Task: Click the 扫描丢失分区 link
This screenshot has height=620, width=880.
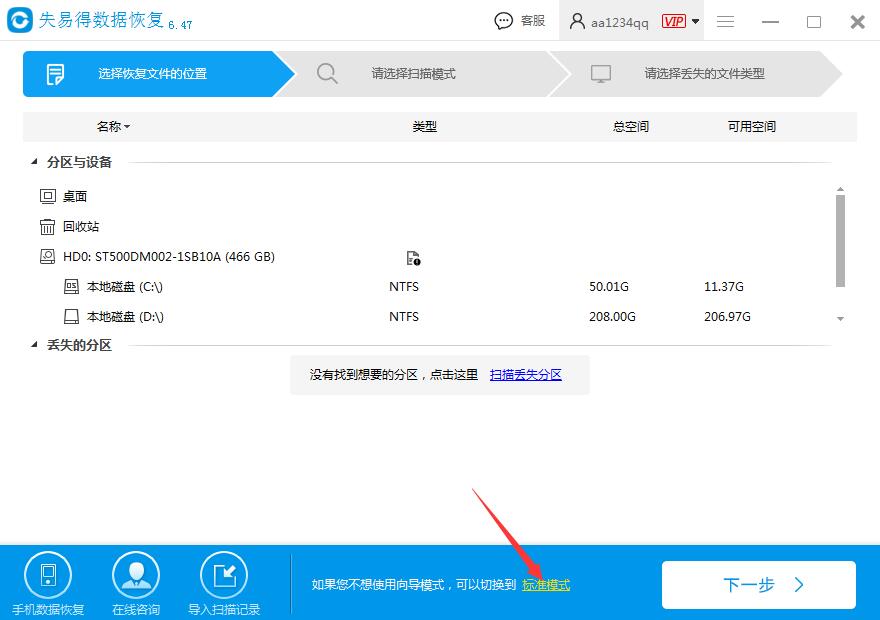Action: click(527, 373)
